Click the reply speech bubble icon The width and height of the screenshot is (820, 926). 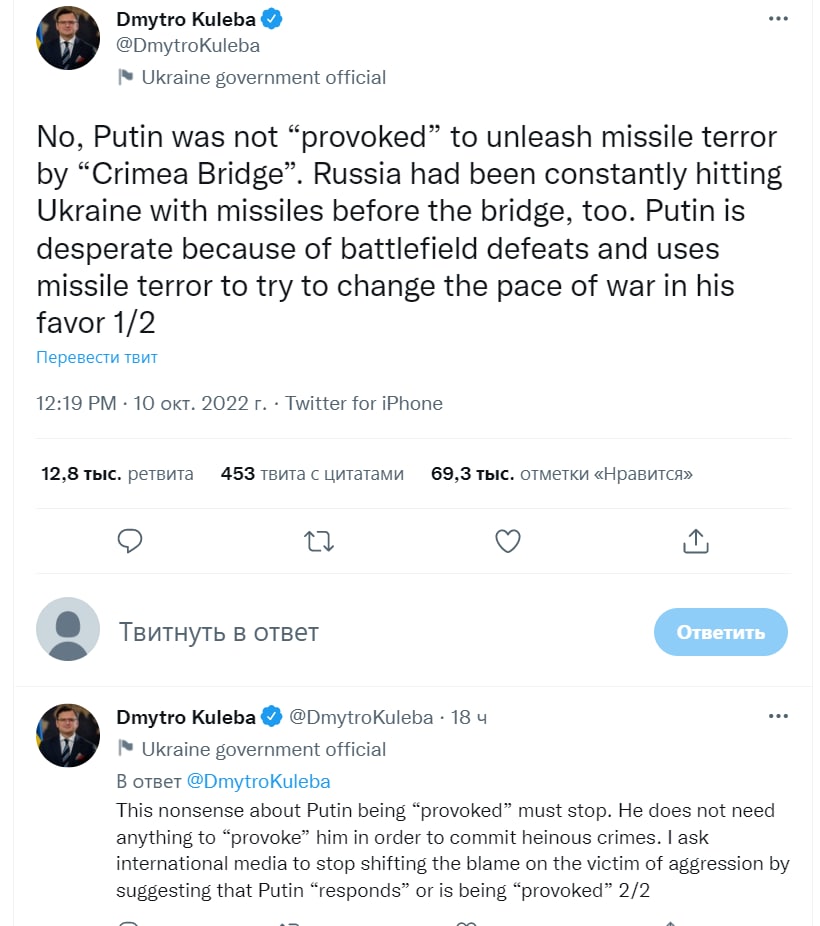[130, 541]
